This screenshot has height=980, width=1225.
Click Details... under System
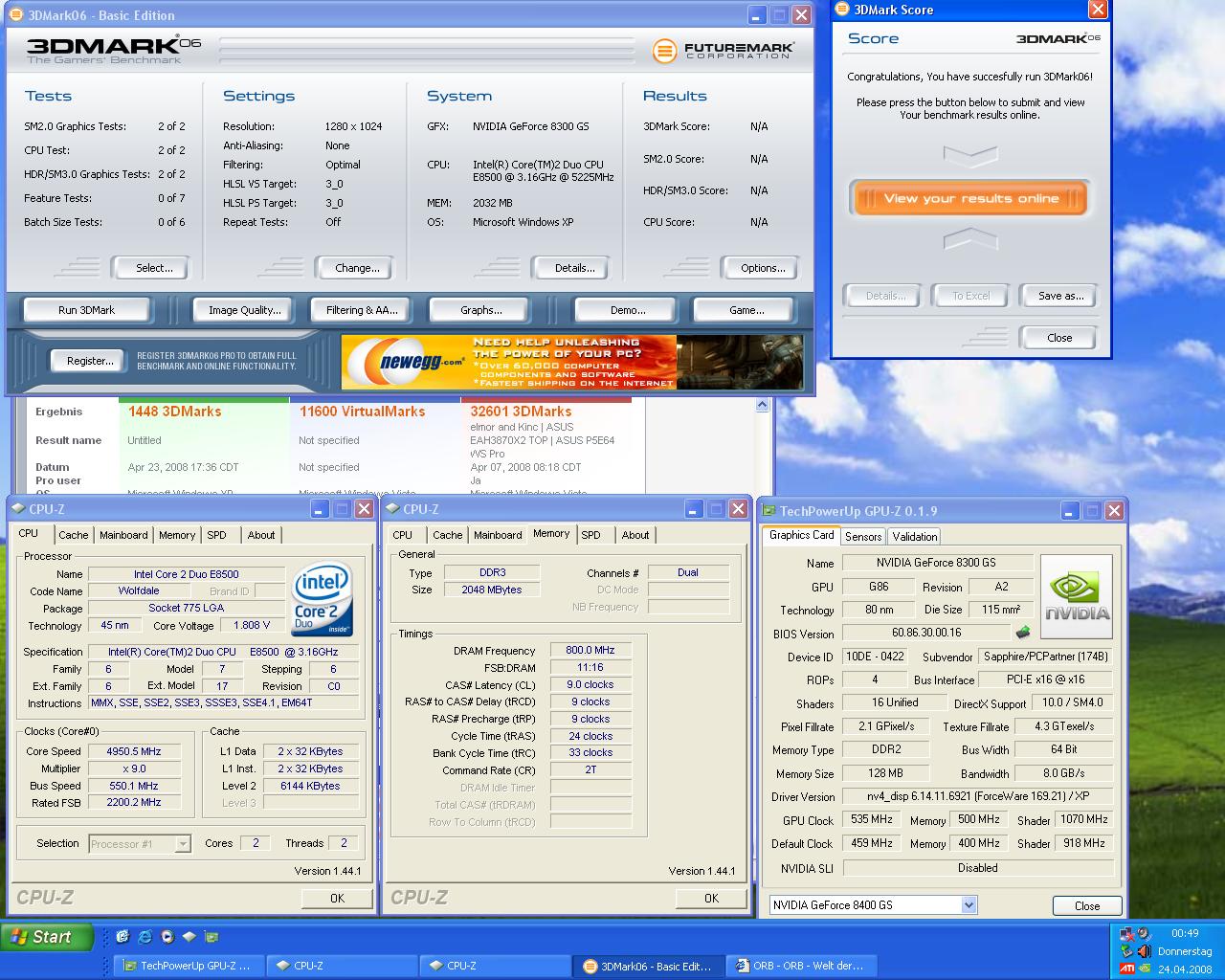[574, 268]
